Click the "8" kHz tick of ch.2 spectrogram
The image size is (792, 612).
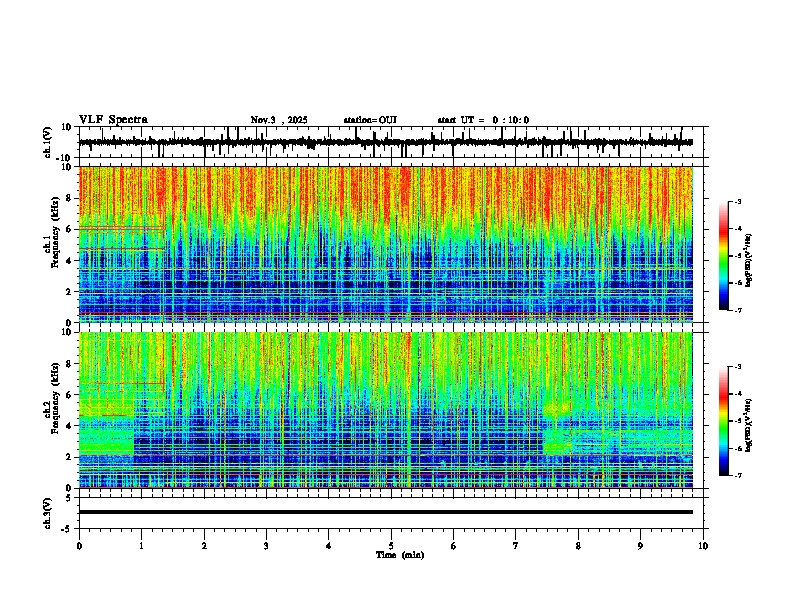(70, 364)
